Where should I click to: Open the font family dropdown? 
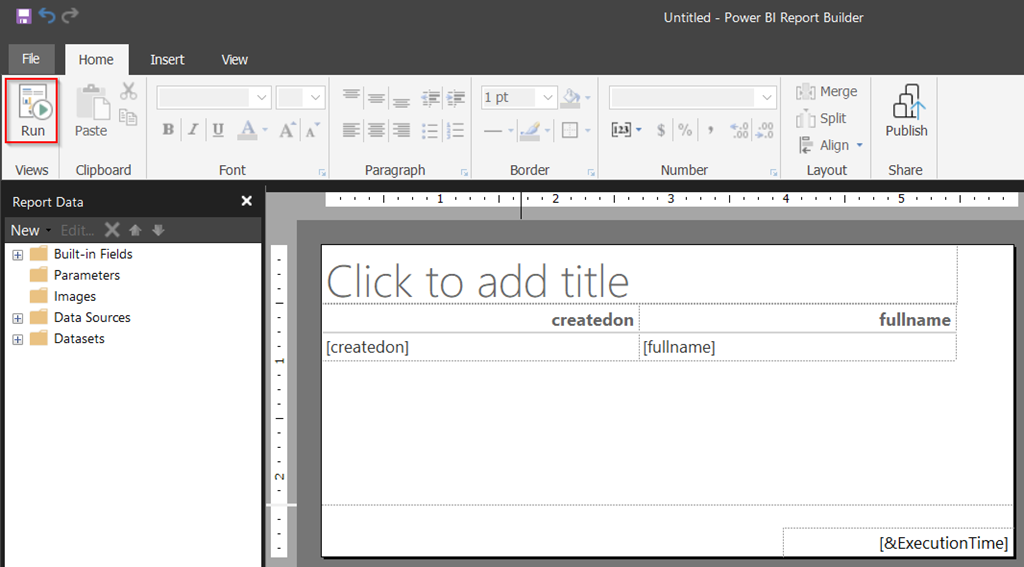point(261,97)
